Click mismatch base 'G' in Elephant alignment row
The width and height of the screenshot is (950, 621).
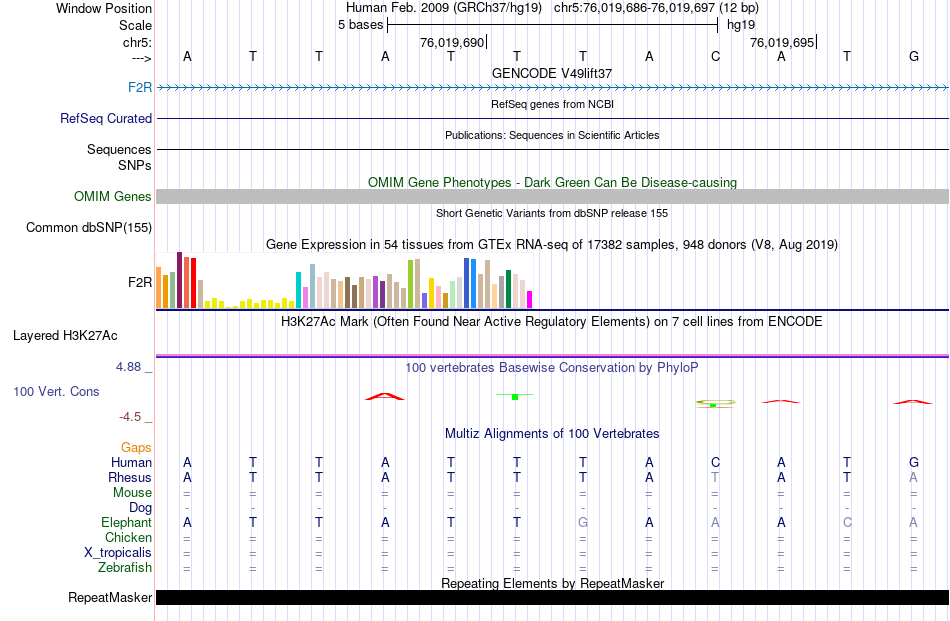point(583,522)
